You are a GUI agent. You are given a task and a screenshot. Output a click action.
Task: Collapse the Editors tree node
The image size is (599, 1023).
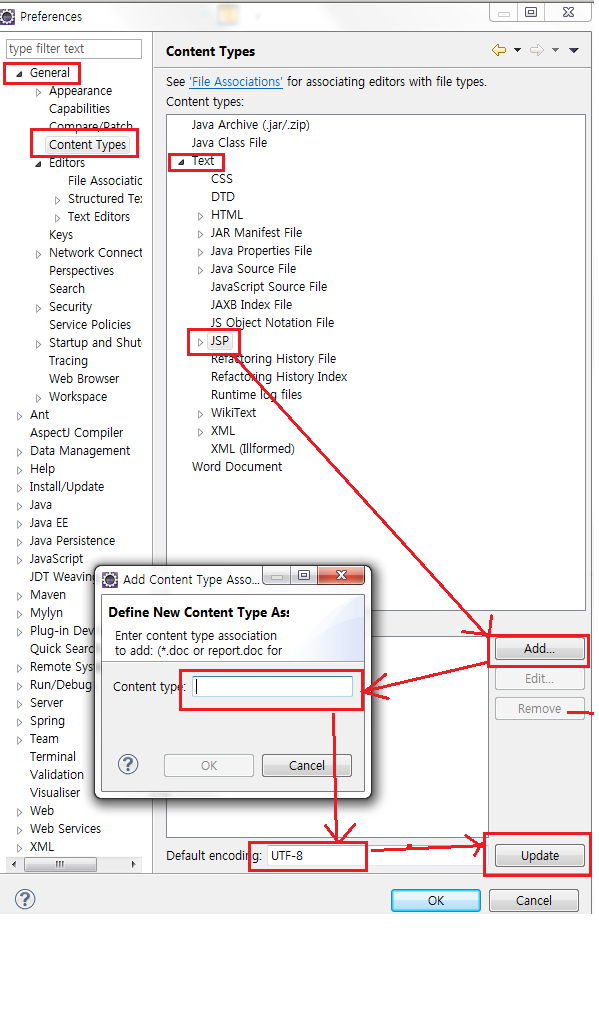click(38, 164)
